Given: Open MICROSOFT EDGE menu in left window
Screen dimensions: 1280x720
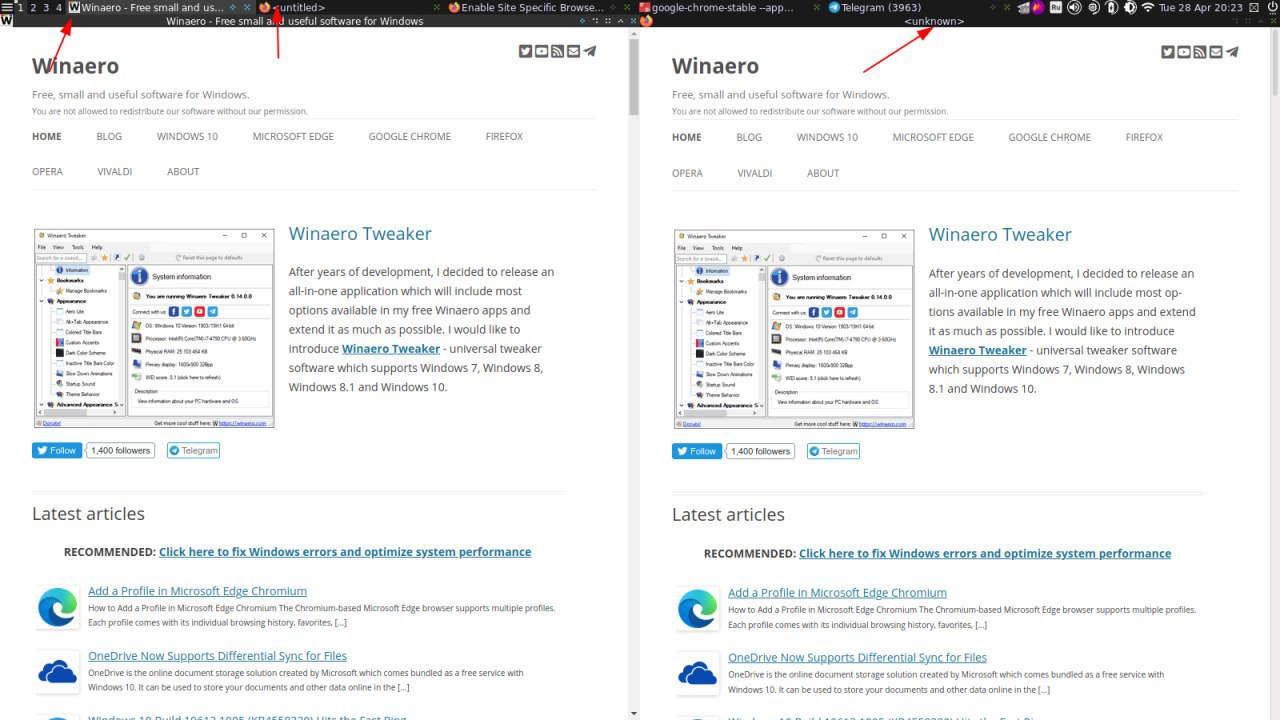Looking at the screenshot, I should [x=293, y=136].
